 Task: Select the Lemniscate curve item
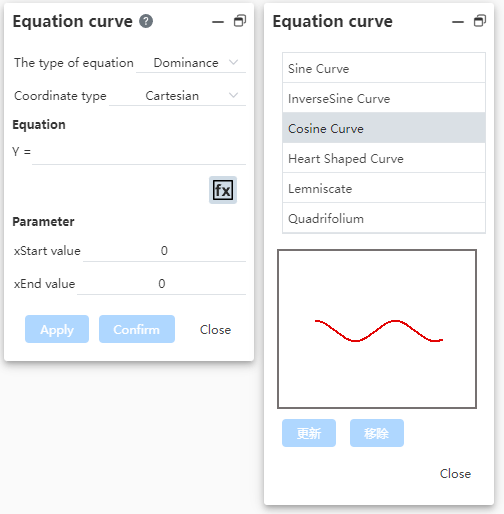[384, 188]
